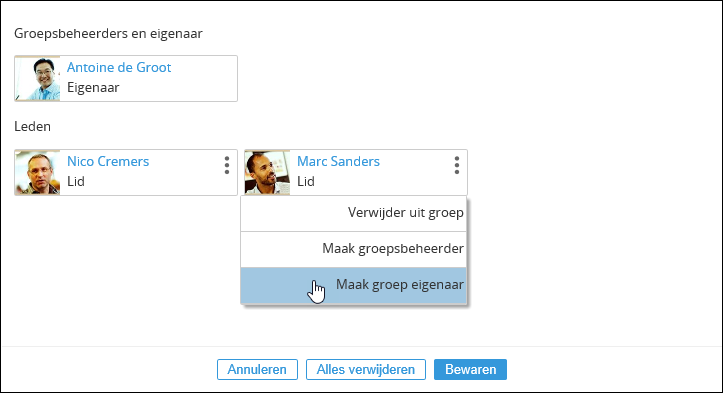Viewport: 723px width, 393px height.
Task: Click the 'Lid' role label under Marc Sanders
Action: click(306, 182)
